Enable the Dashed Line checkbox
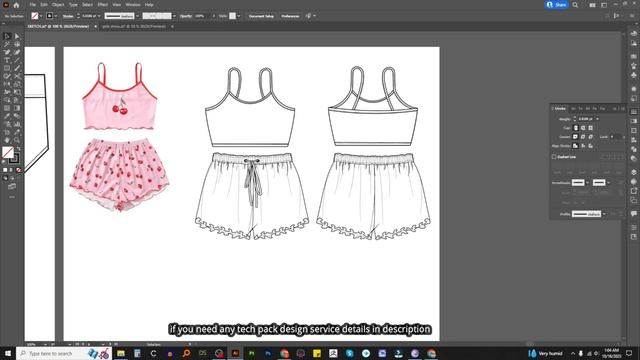This screenshot has height=360, width=640. click(x=554, y=157)
